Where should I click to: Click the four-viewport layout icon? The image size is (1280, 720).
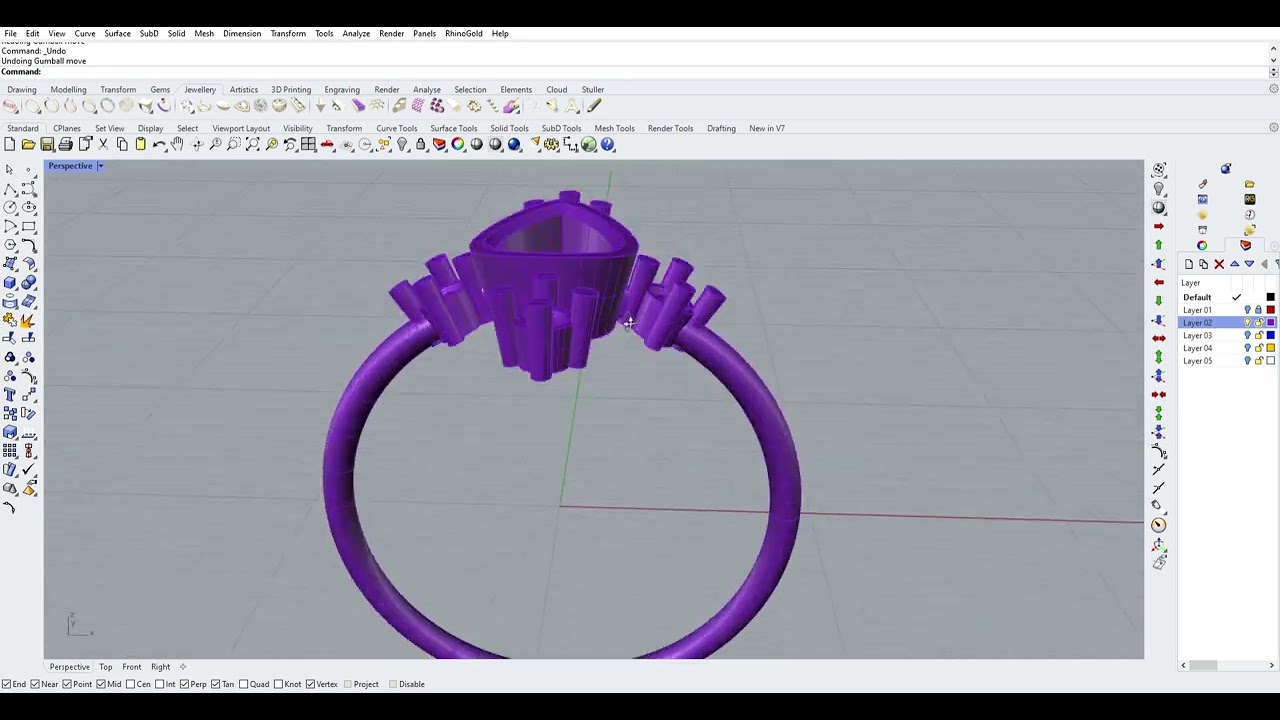(309, 145)
